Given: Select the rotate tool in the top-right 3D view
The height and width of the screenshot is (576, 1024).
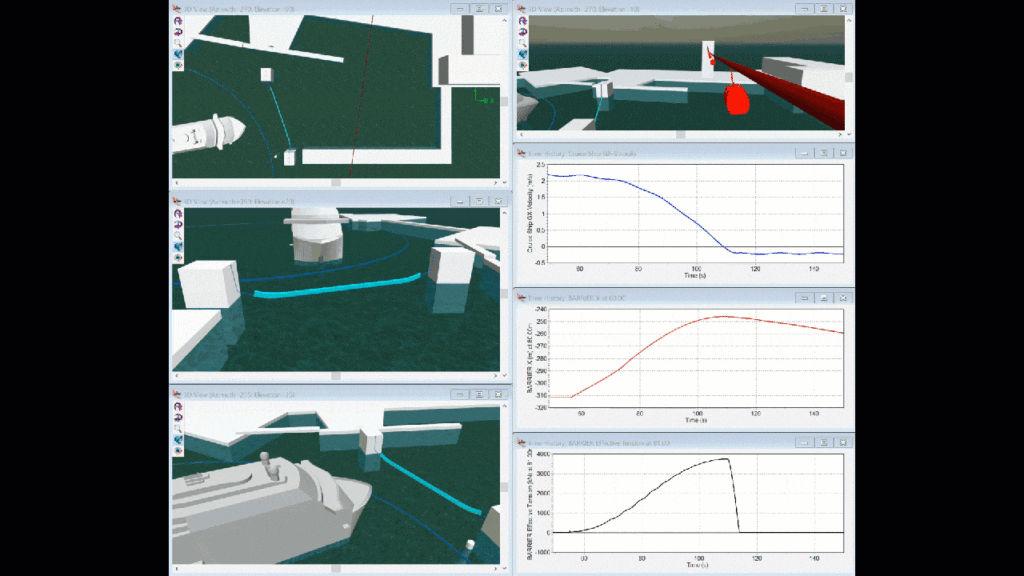Looking at the screenshot, I should tap(521, 20).
